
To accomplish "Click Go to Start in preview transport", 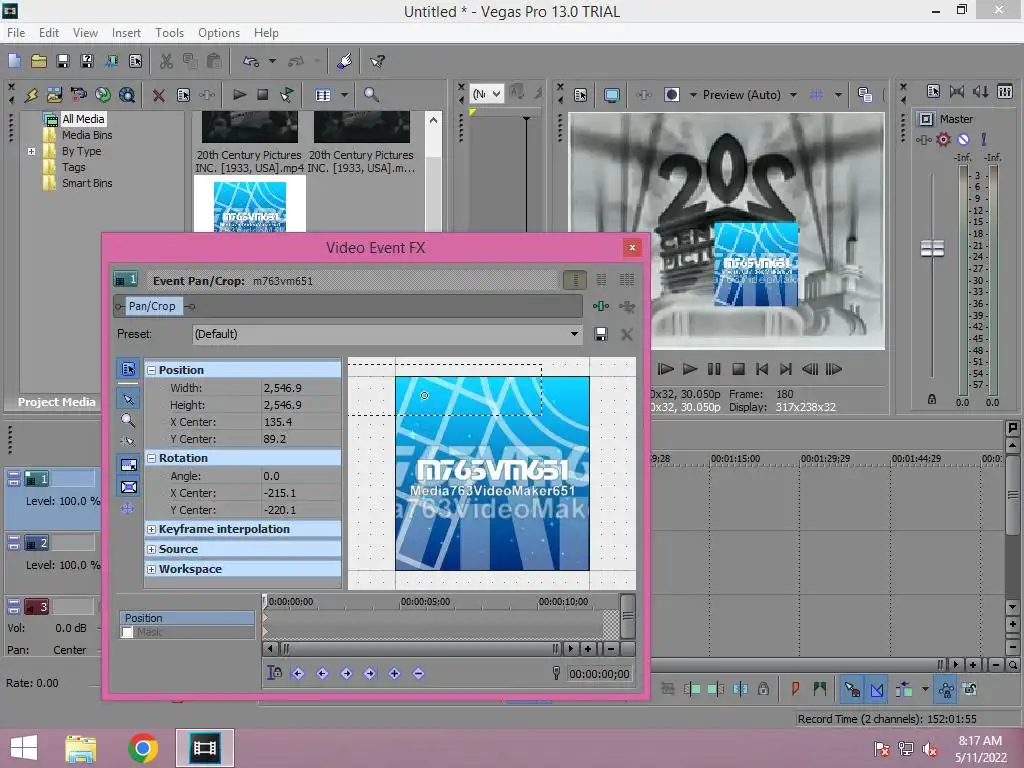I will [x=761, y=369].
